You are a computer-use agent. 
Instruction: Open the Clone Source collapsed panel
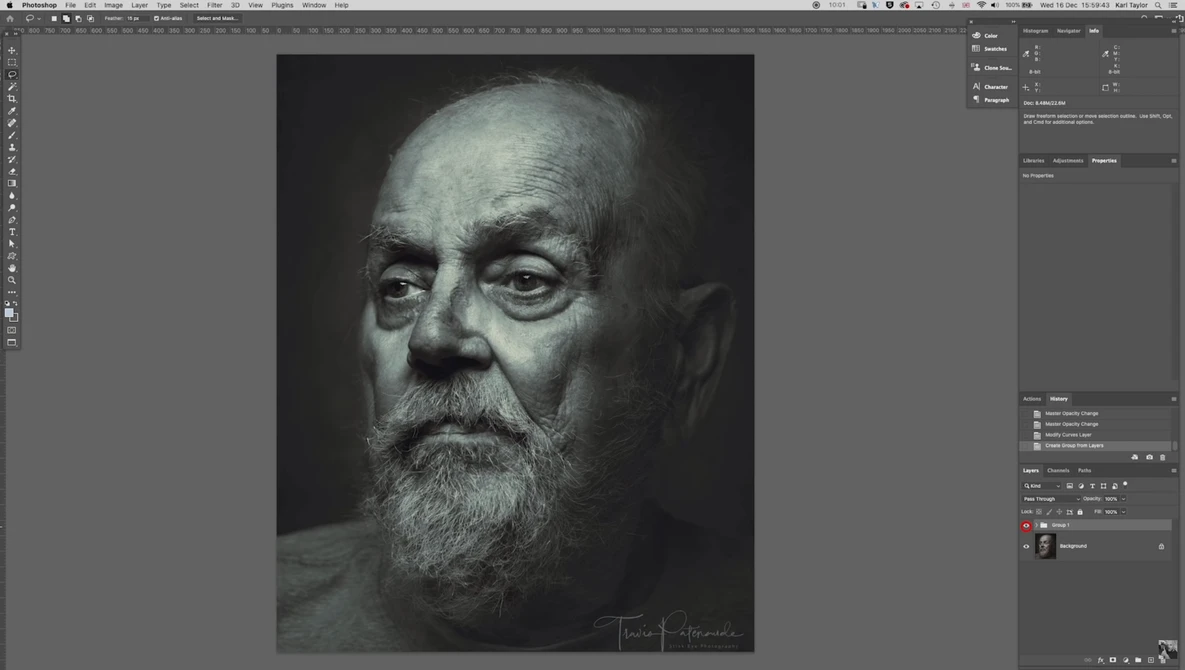[991, 68]
